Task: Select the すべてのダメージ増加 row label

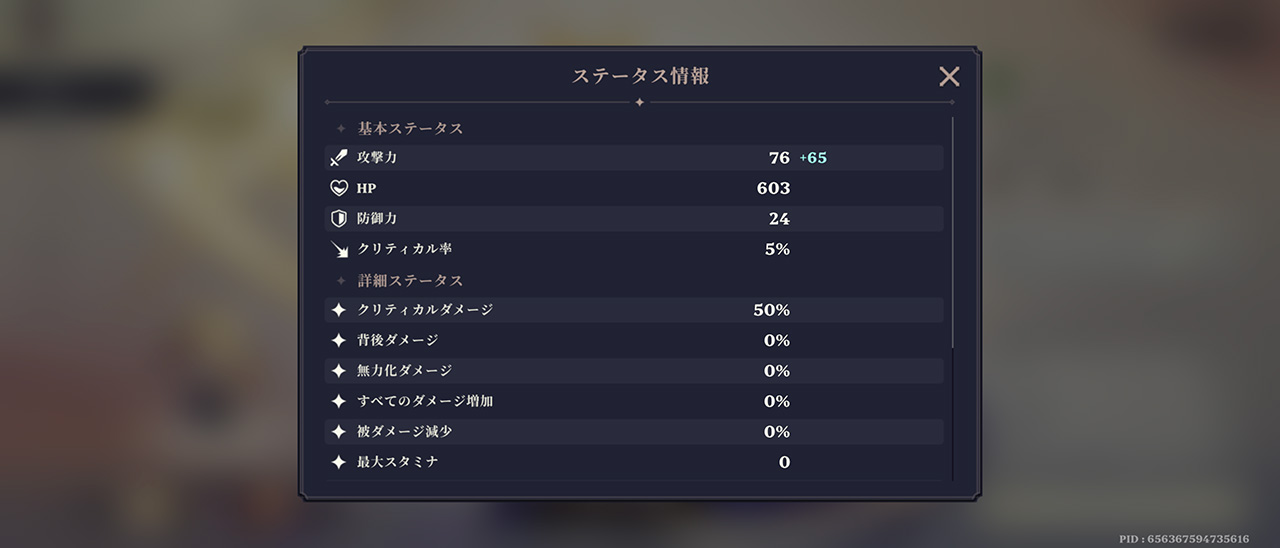Action: click(425, 401)
